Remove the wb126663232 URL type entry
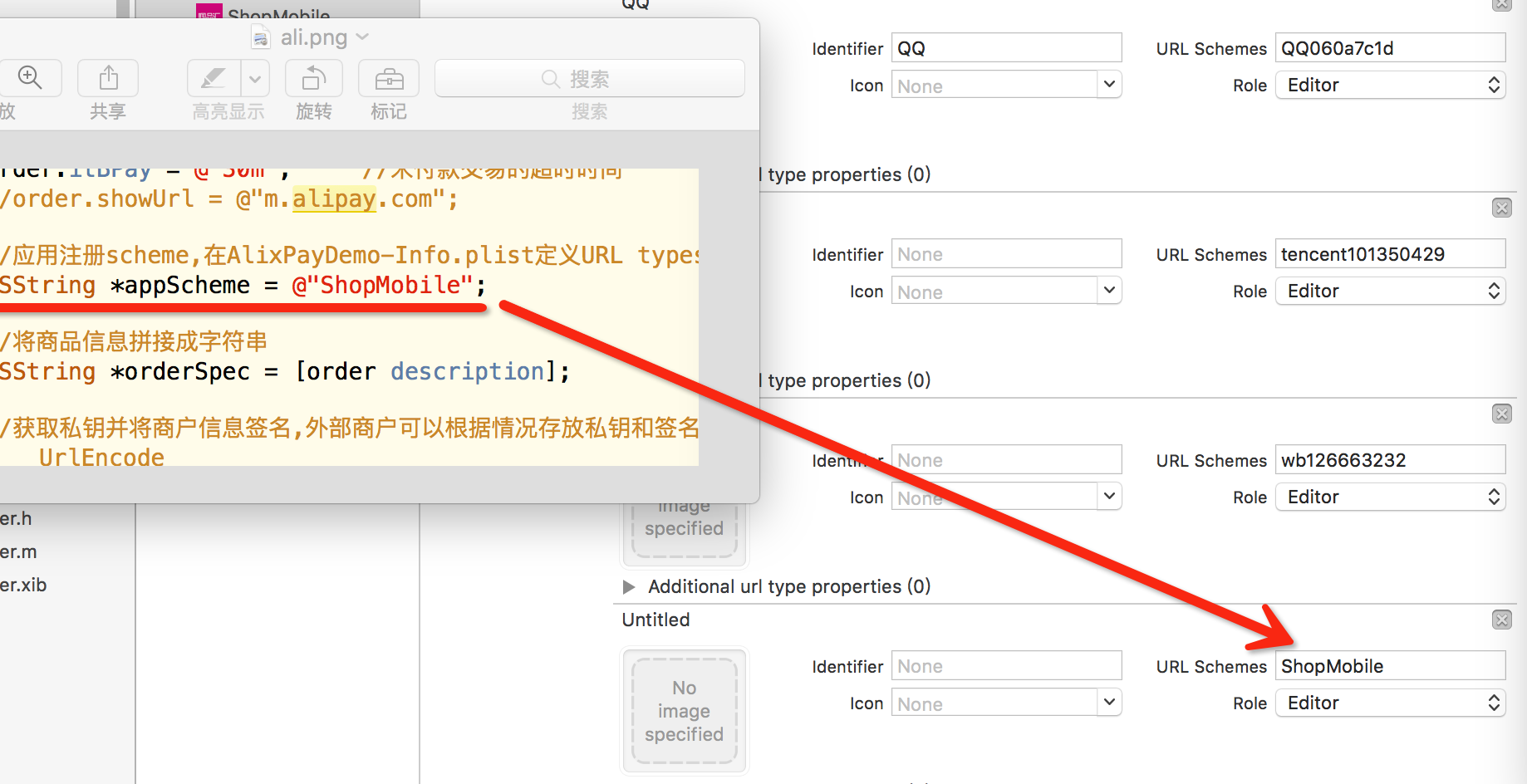Screen dimensions: 1527x784 point(1501,414)
